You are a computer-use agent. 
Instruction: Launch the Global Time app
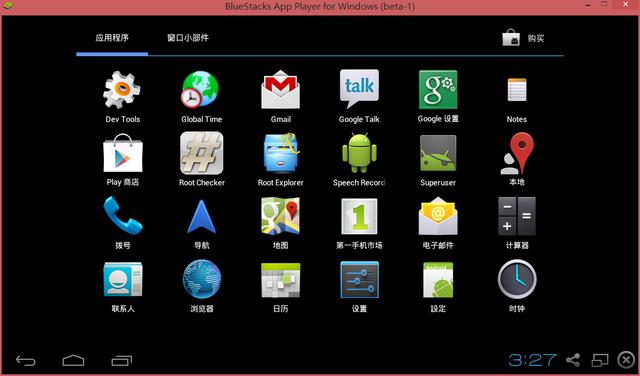pos(201,89)
